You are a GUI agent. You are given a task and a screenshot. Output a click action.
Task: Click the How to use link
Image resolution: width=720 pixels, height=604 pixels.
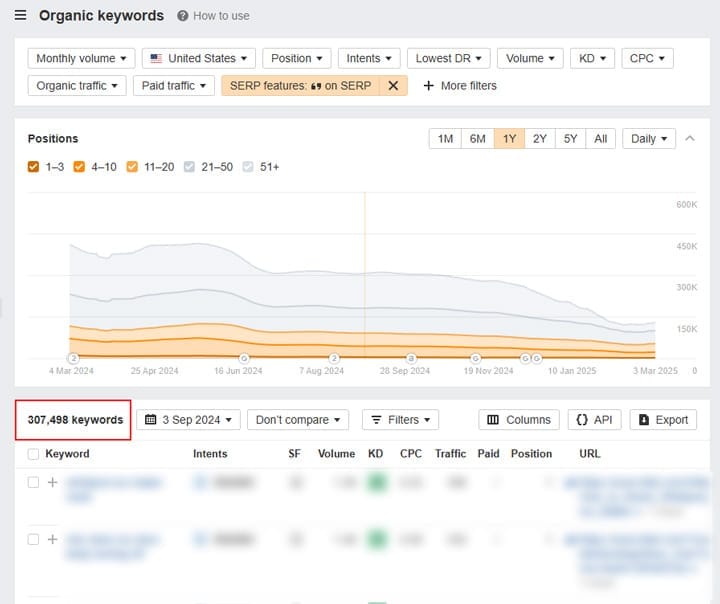[x=221, y=16]
